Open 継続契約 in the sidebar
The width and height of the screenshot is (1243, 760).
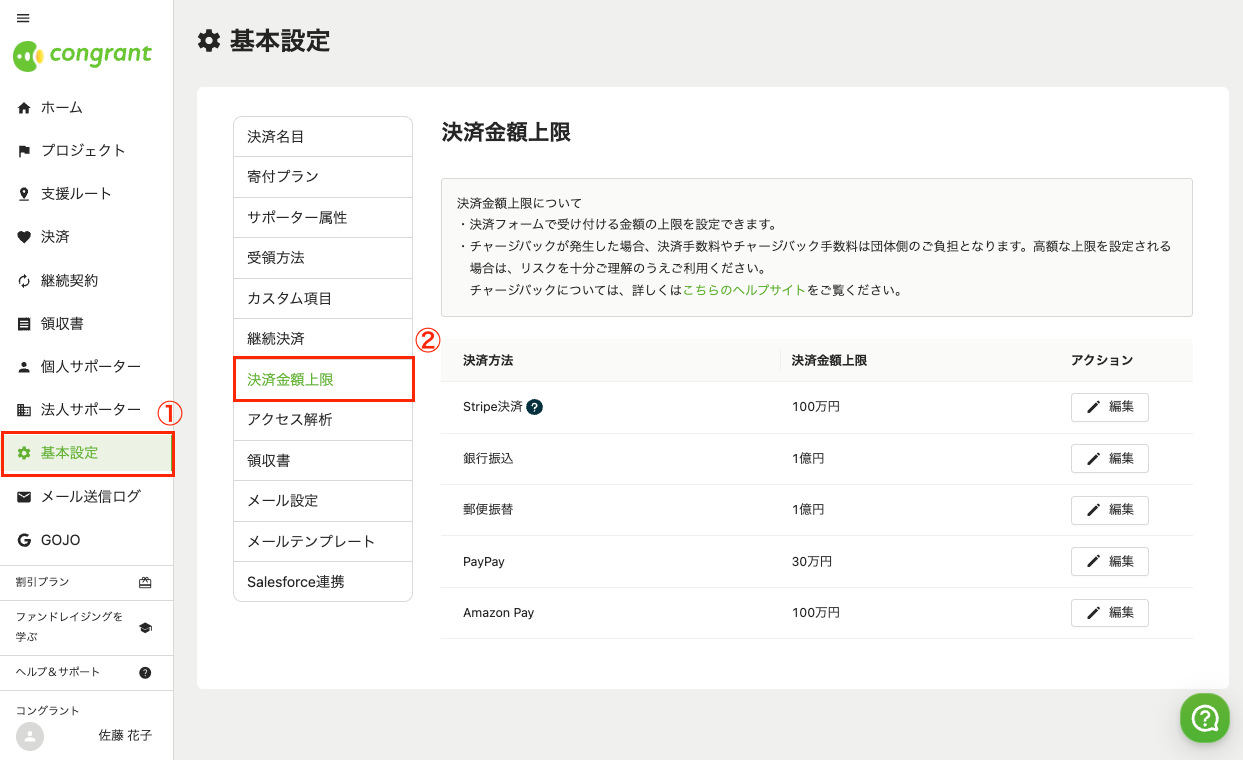tap(69, 281)
